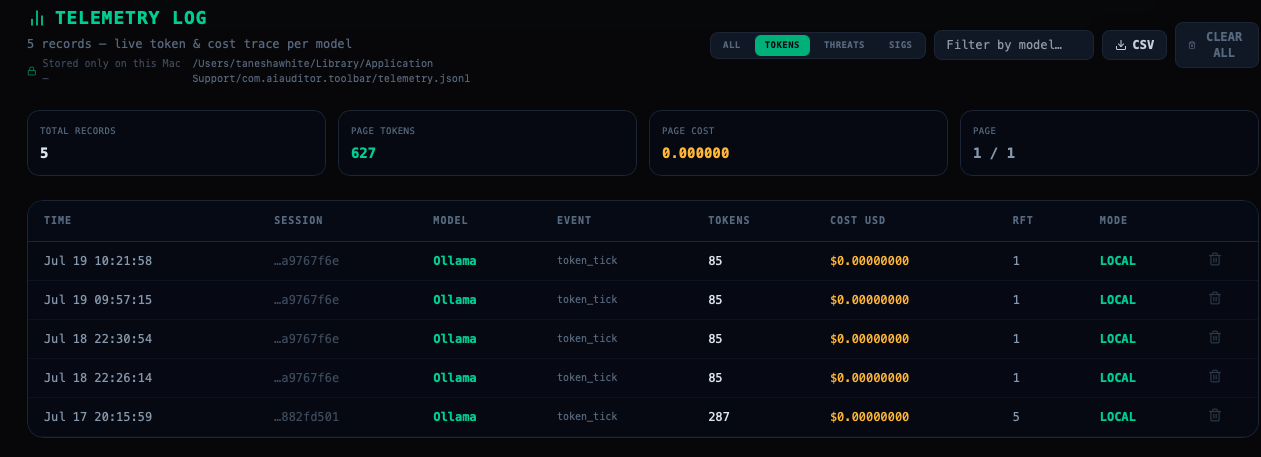The height and width of the screenshot is (457, 1261).
Task: Sort by the TIME column header
Action: click(58, 220)
